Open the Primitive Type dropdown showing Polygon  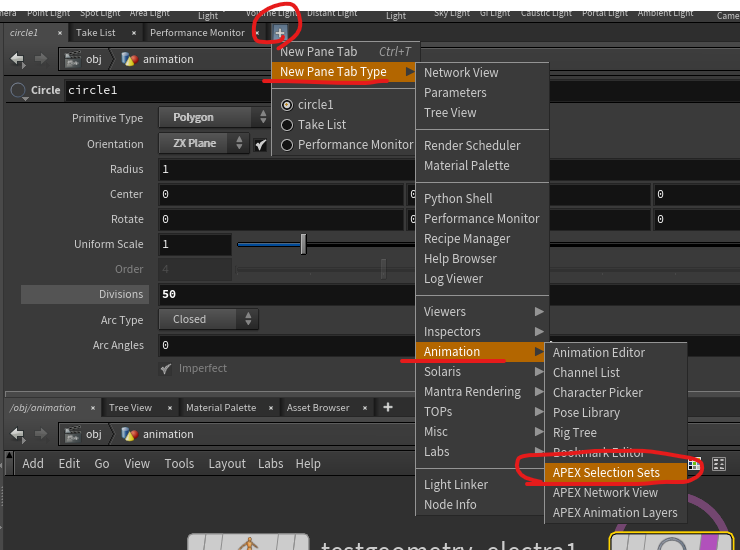[203, 118]
